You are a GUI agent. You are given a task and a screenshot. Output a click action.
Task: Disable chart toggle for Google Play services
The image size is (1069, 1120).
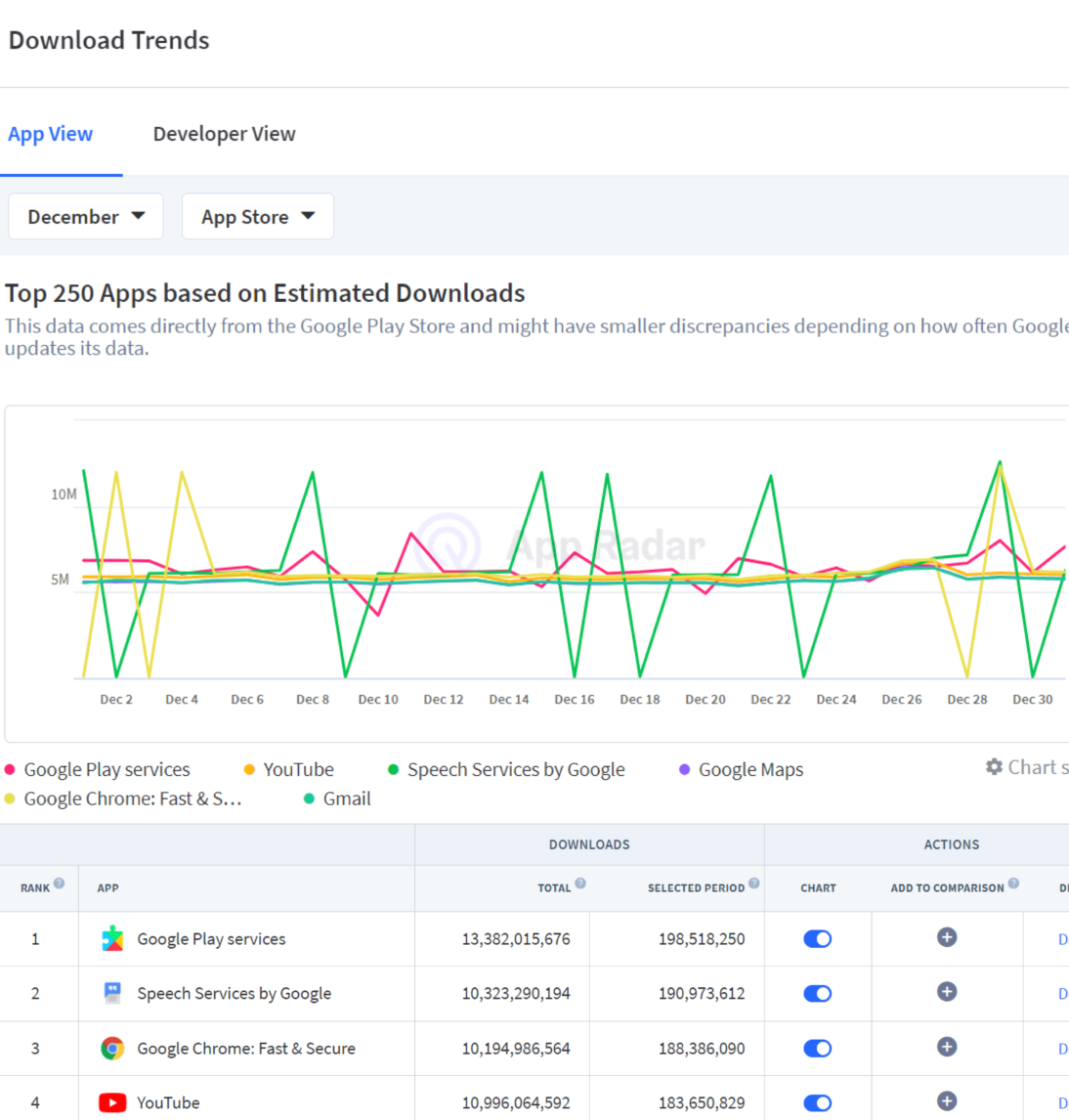tap(818, 938)
